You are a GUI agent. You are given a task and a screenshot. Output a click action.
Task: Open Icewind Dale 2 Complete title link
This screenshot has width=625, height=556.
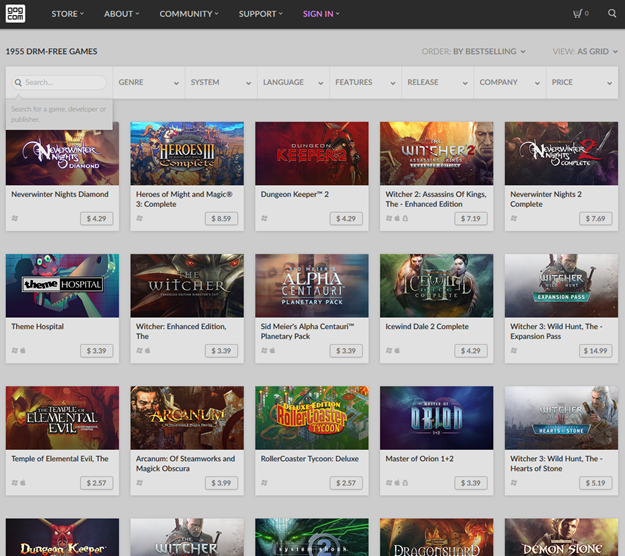pos(427,326)
